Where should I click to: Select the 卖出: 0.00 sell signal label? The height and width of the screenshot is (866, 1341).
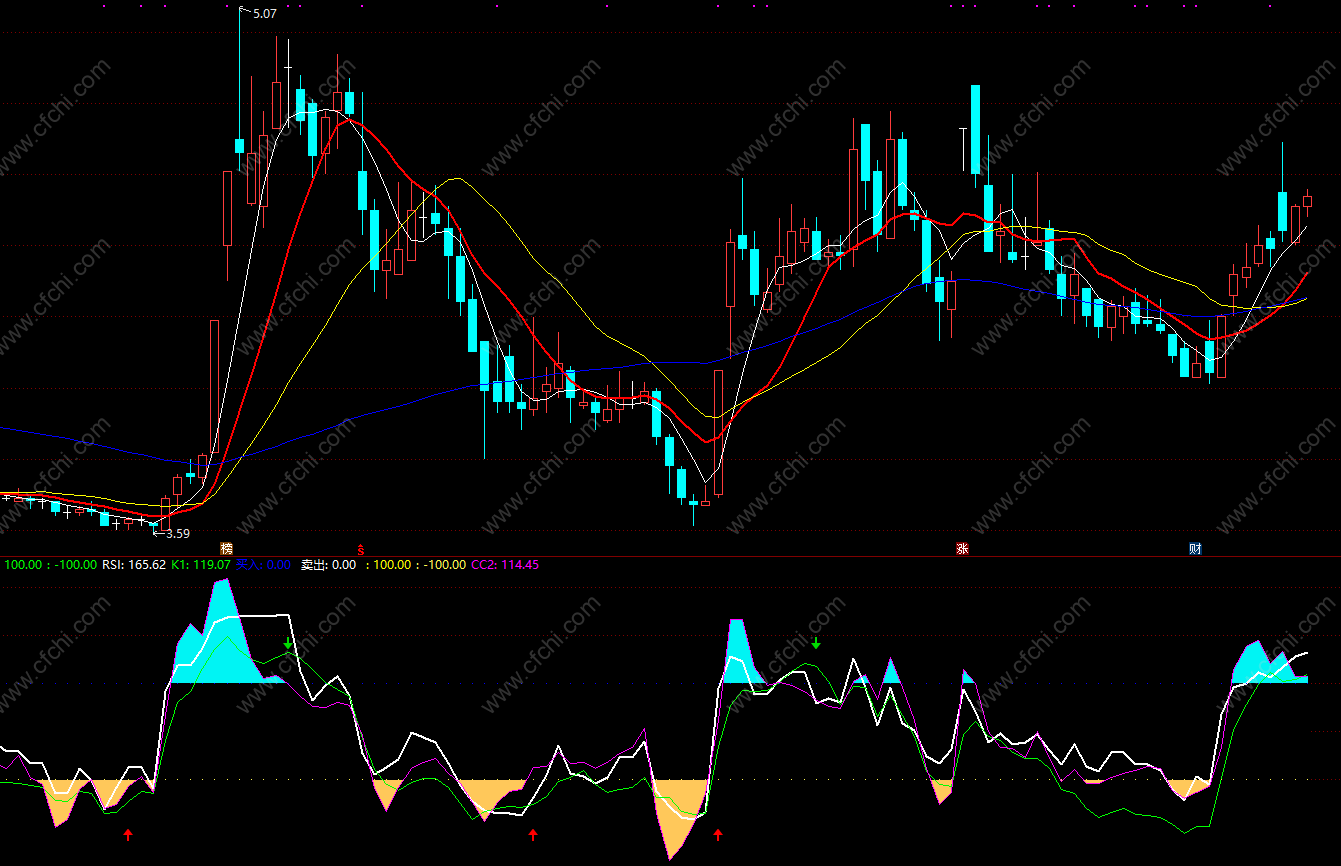[328, 565]
